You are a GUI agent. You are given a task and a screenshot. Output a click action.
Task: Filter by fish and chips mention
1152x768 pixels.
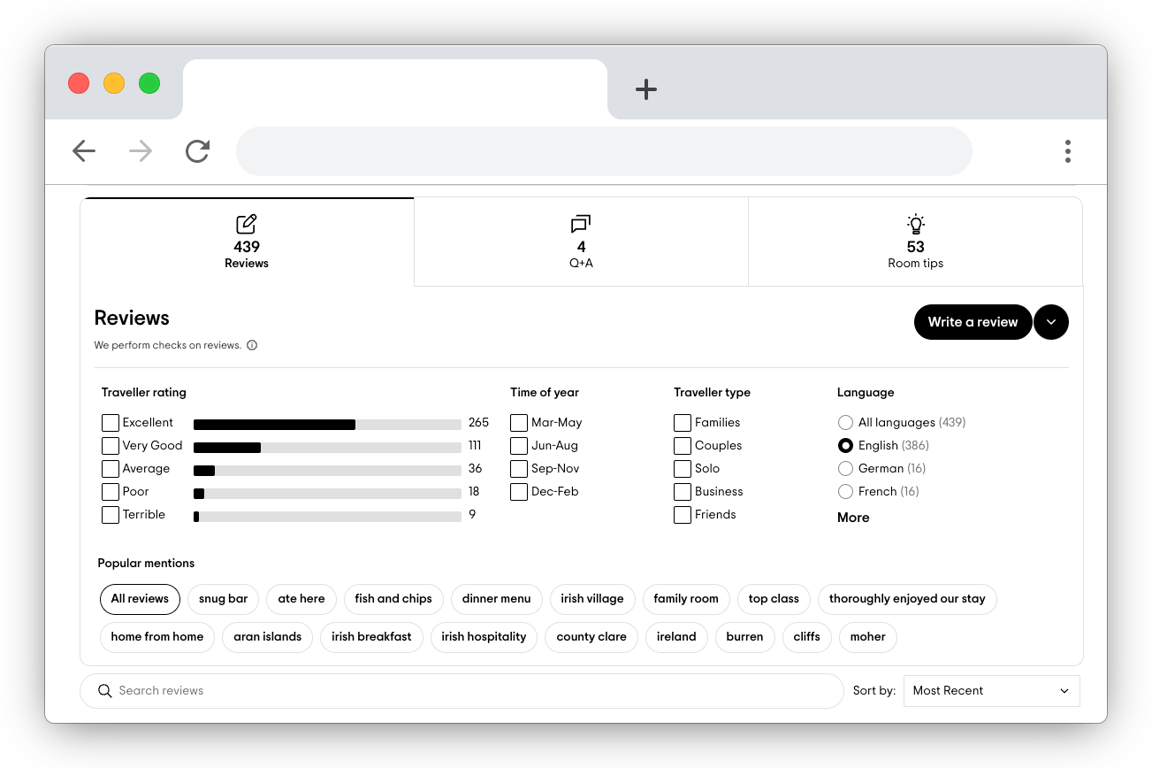[x=393, y=599]
